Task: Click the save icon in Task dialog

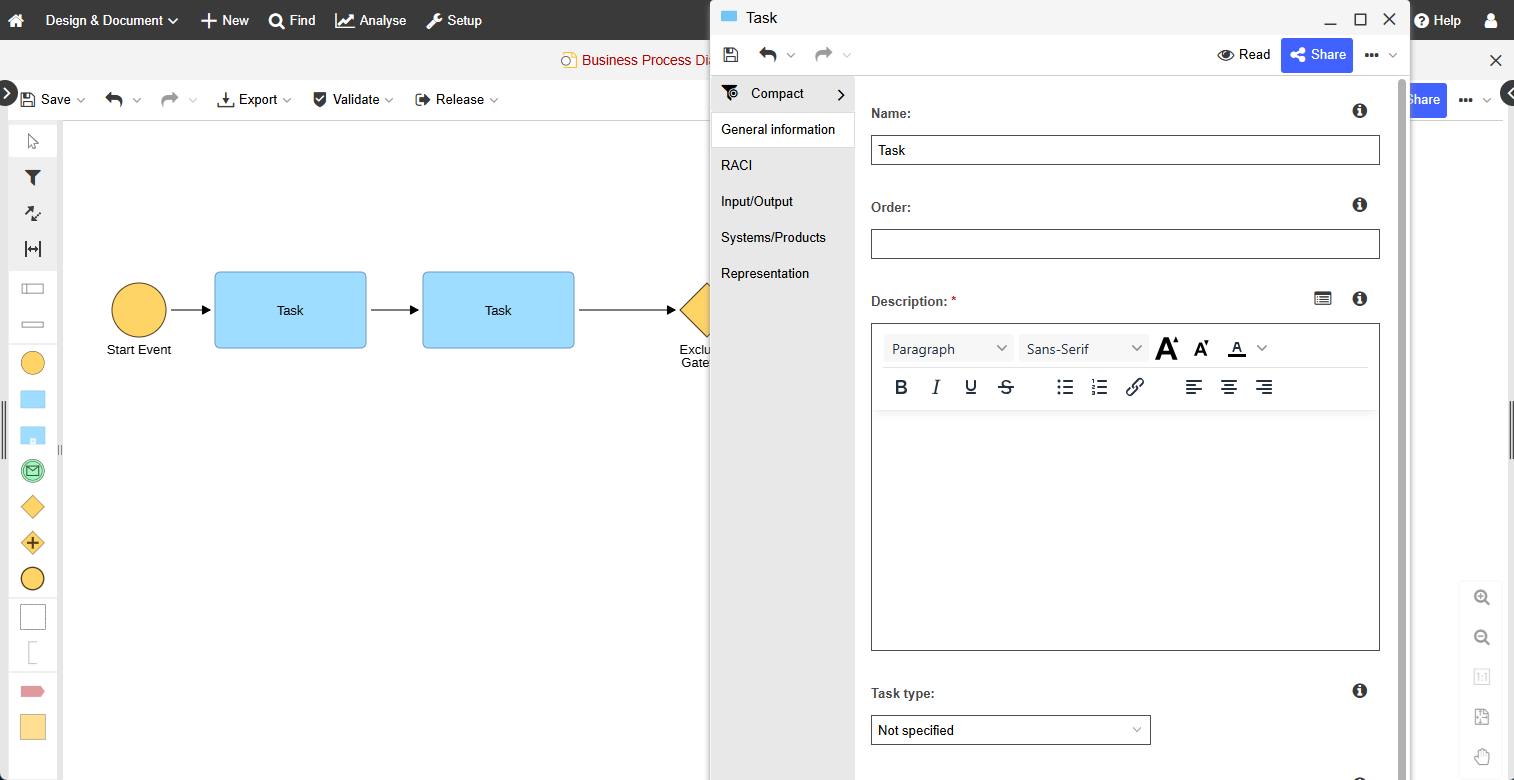Action: point(731,55)
